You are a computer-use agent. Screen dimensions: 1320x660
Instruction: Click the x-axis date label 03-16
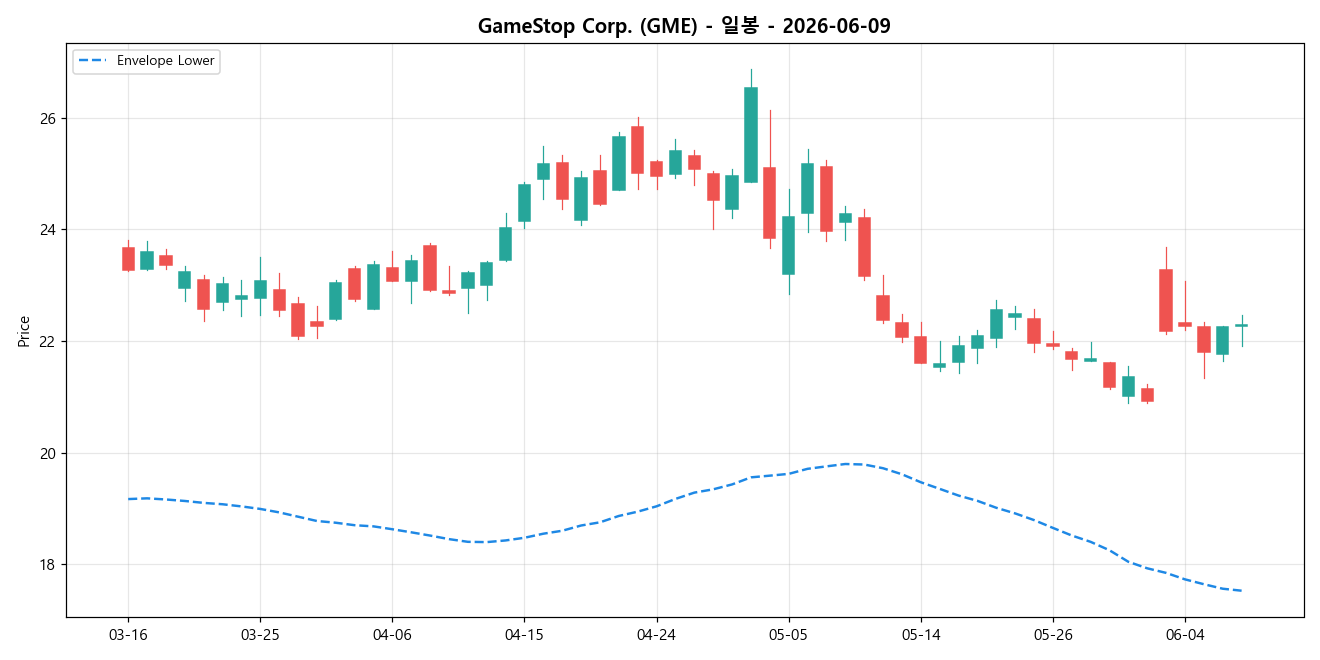128,635
